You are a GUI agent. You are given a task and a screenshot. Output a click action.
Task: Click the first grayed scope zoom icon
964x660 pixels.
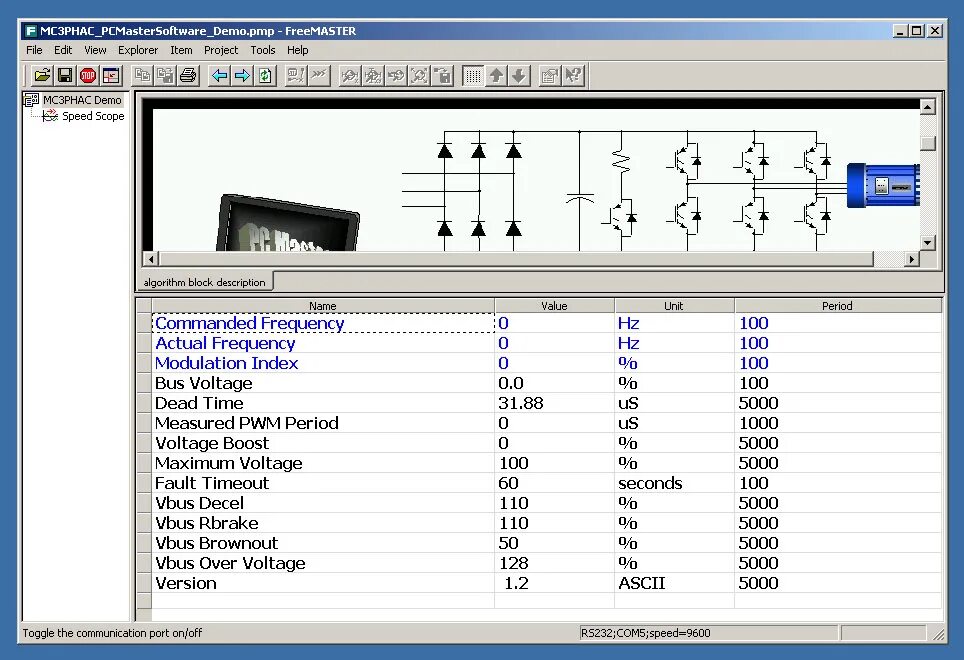350,76
